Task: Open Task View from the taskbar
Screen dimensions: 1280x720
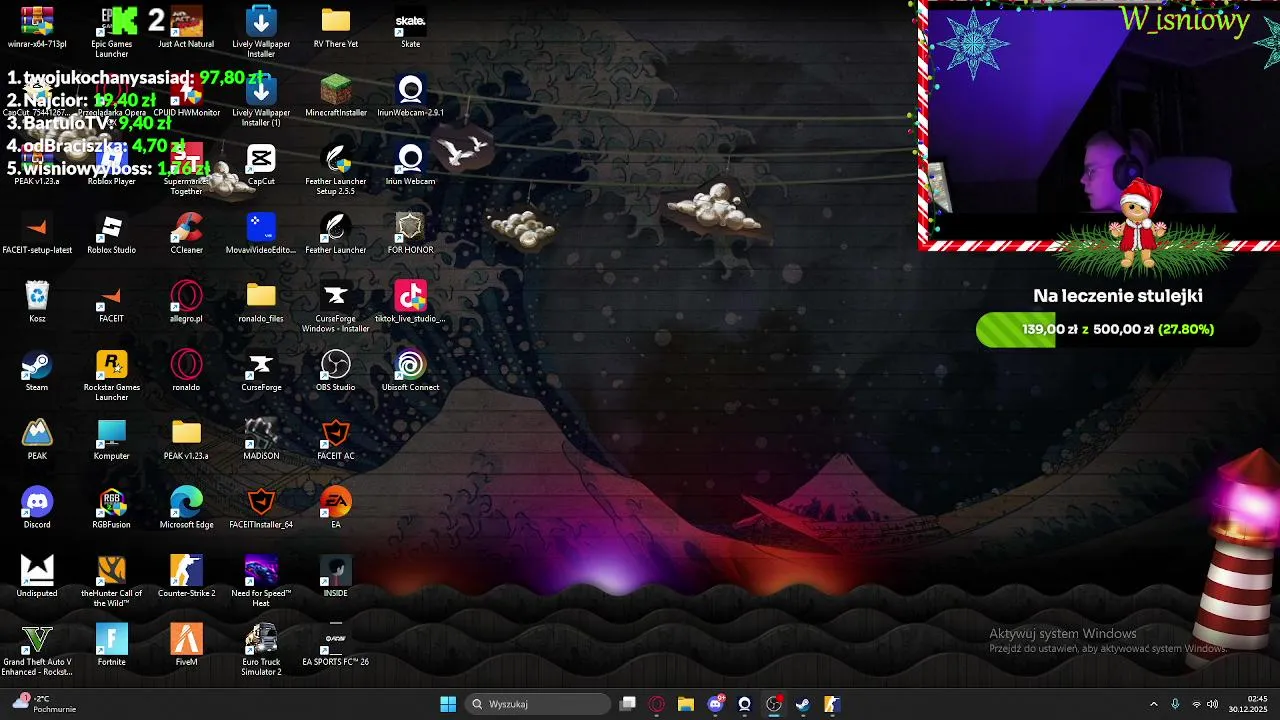Action: coord(628,704)
